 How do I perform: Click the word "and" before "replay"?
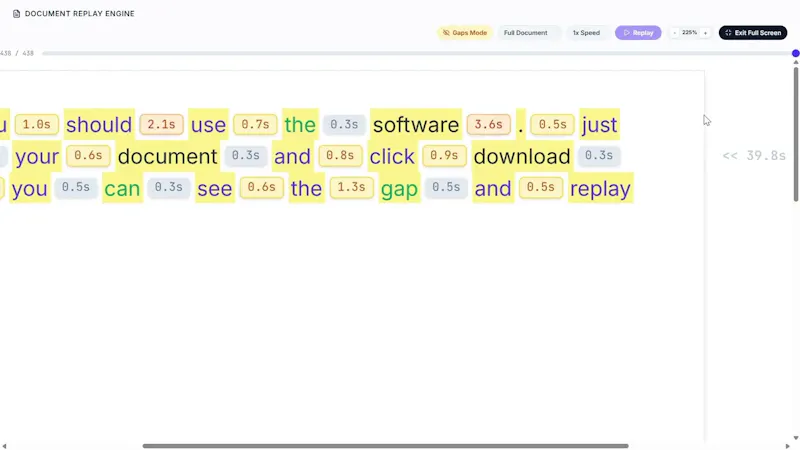tap(492, 188)
